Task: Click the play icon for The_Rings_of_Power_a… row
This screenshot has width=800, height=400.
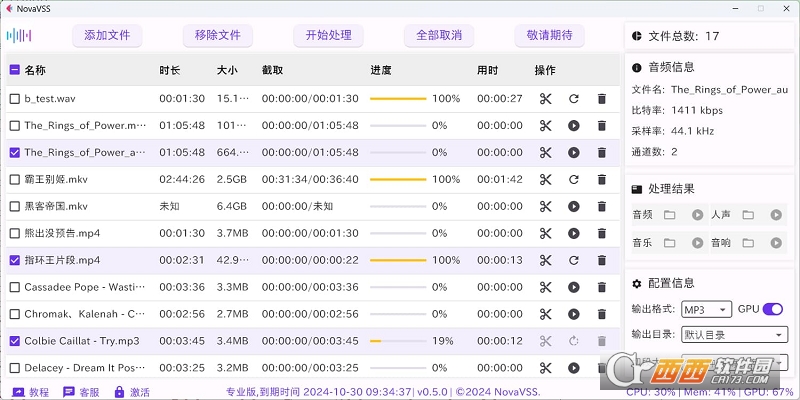Action: pos(574,153)
